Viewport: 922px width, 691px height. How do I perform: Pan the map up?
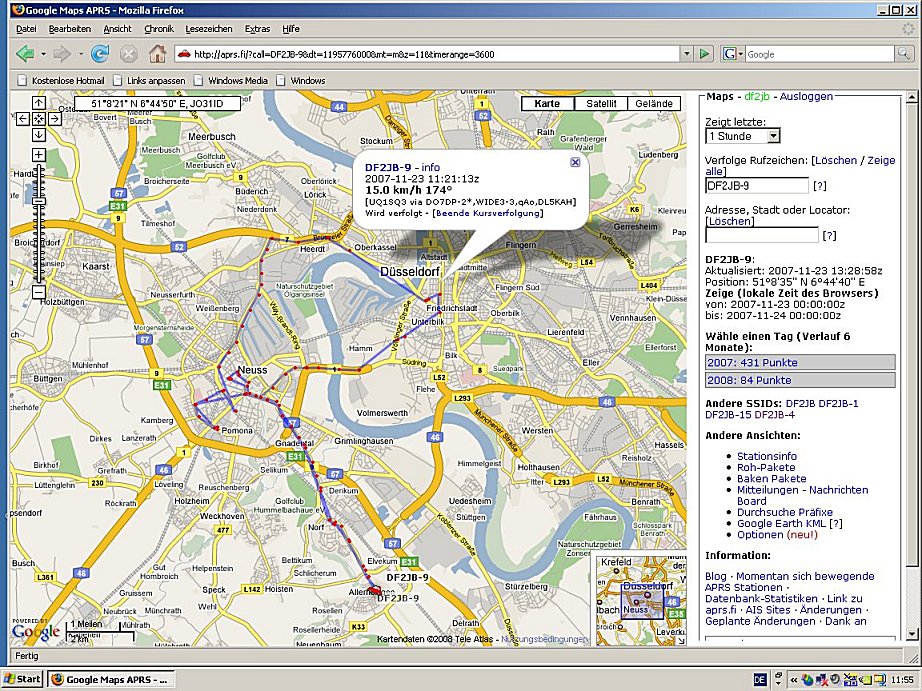tap(39, 104)
